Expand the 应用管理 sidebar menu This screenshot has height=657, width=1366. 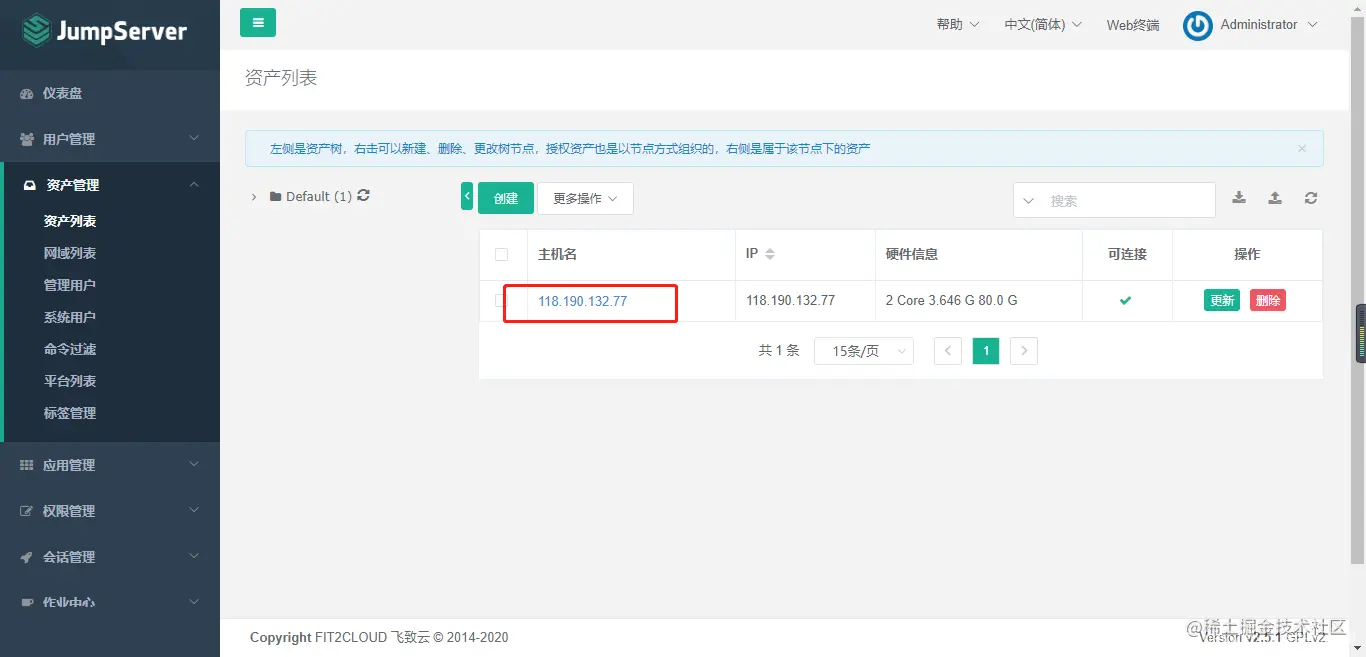pyautogui.click(x=110, y=465)
